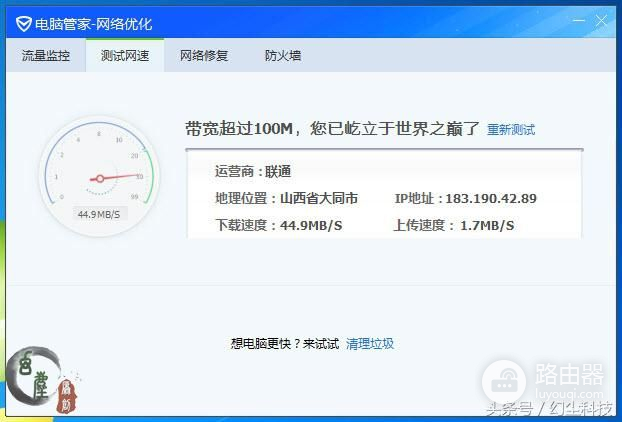Viewport: 622px width, 422px height.
Task: Click the 地理位置 山西省大同市 text
Action: coord(286,199)
